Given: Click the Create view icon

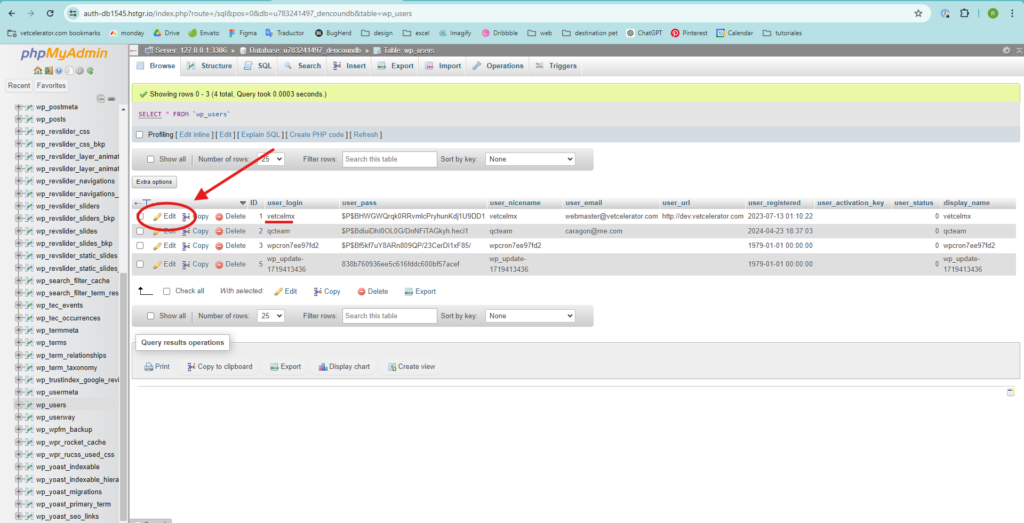Looking at the screenshot, I should (x=392, y=367).
